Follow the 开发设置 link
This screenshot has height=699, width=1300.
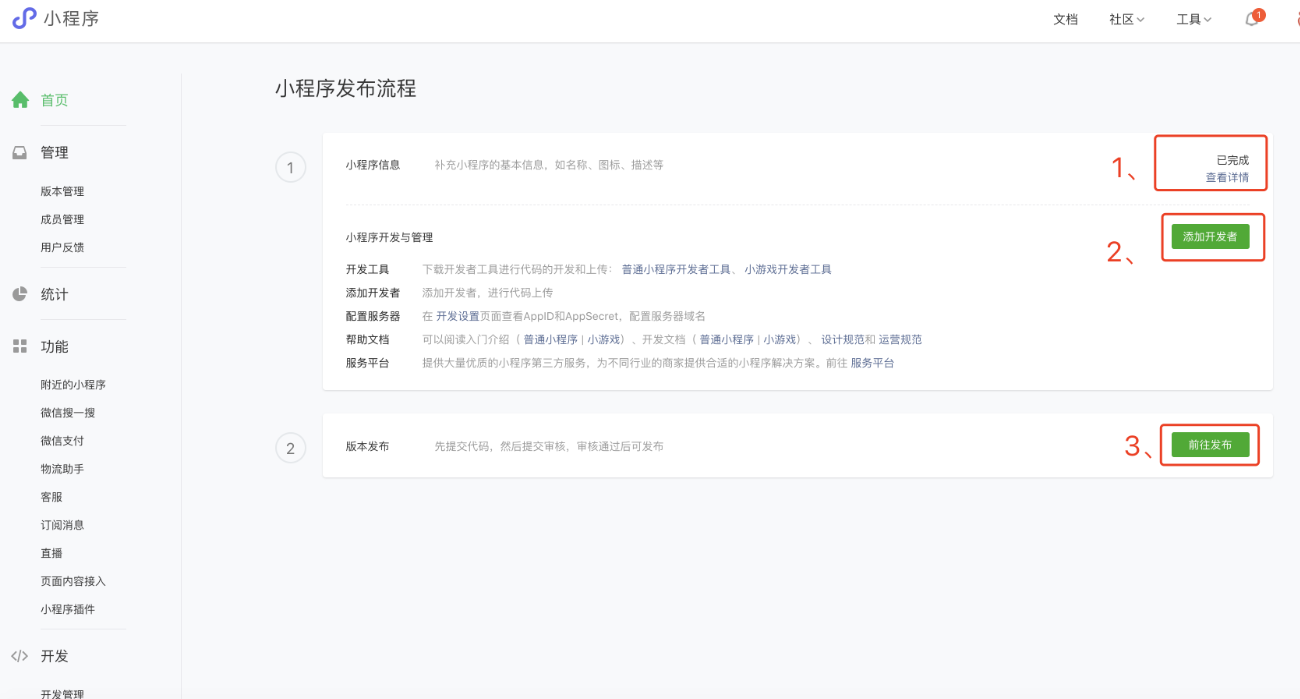tap(457, 316)
